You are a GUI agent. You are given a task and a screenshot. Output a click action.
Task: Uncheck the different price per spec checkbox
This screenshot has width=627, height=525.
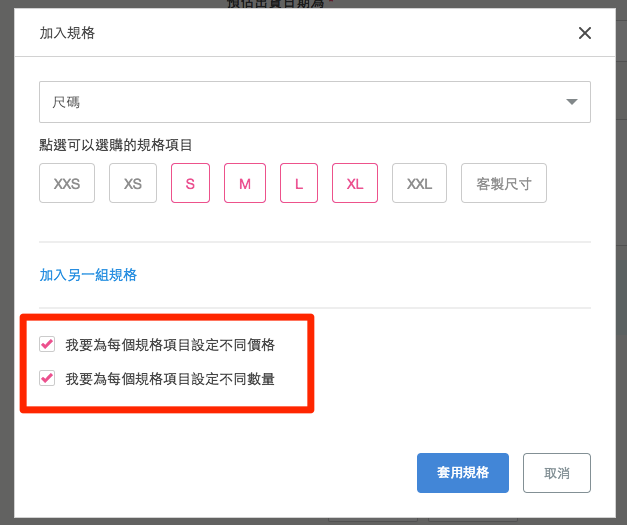(x=47, y=344)
